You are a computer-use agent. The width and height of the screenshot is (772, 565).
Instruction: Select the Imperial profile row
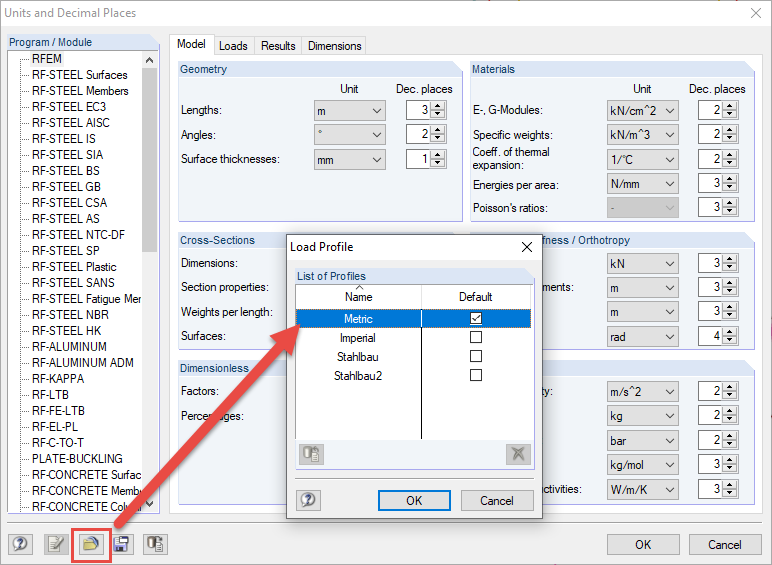pos(414,338)
